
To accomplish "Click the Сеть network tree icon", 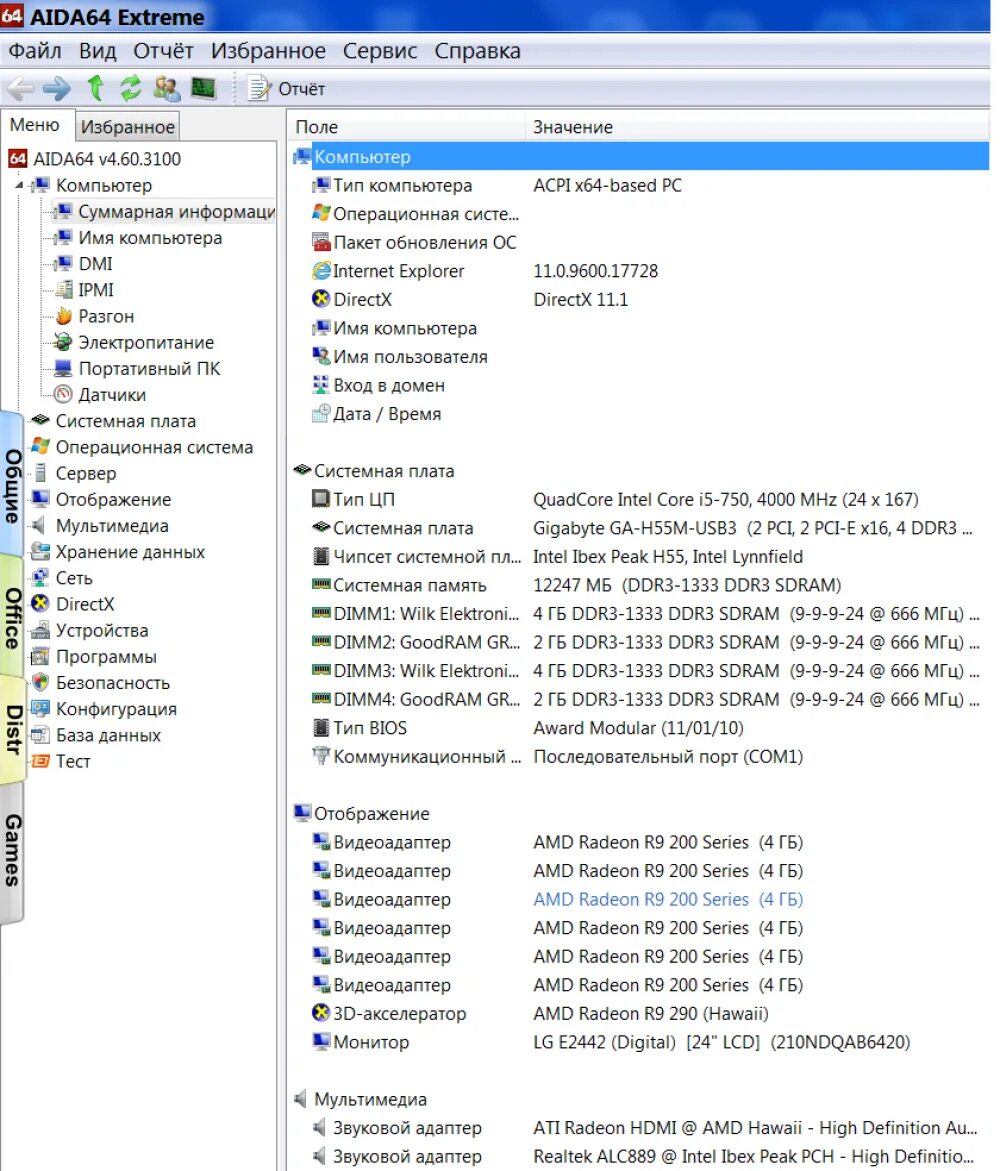I will point(41,578).
